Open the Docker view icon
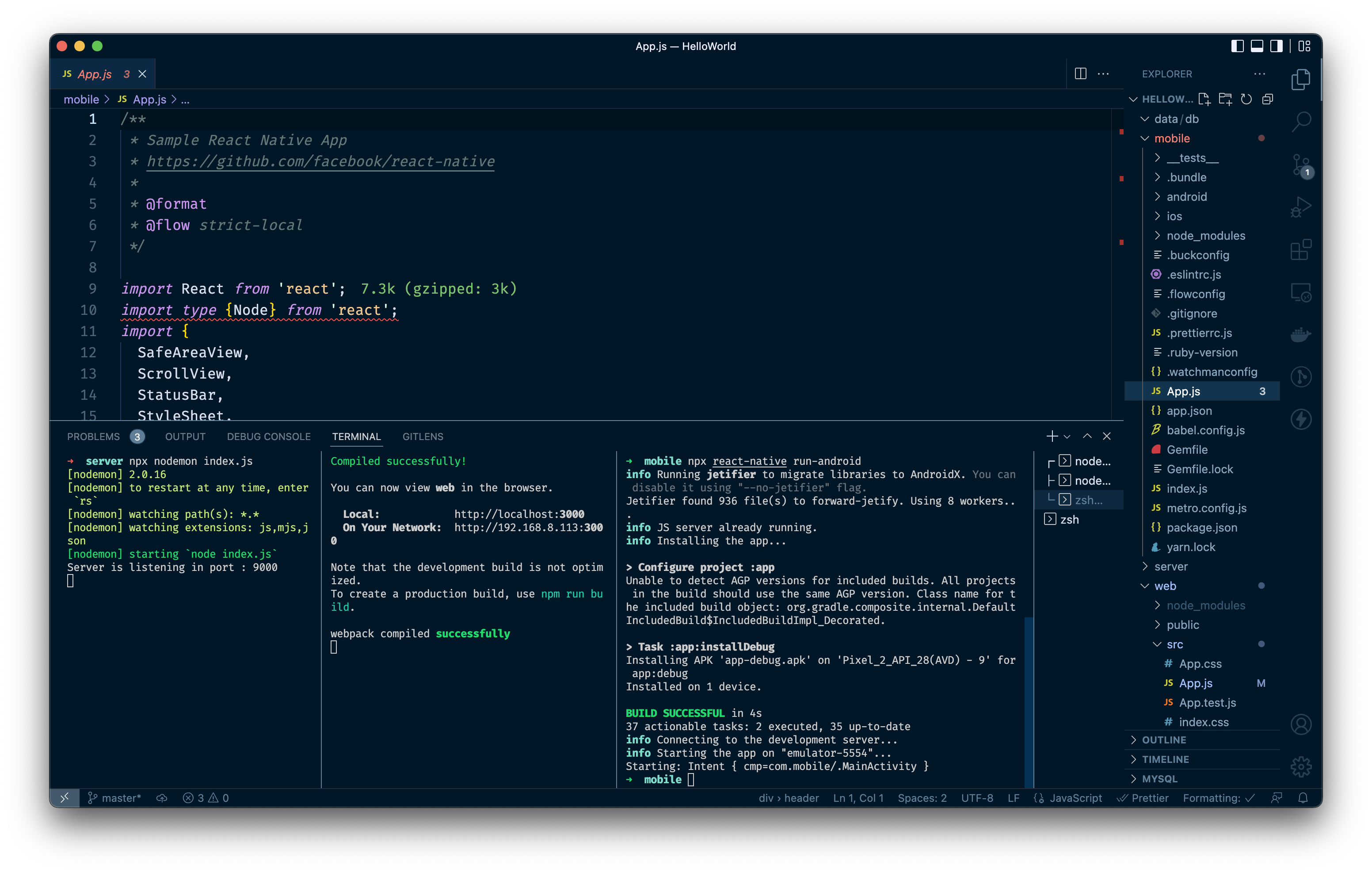 pos(1301,334)
